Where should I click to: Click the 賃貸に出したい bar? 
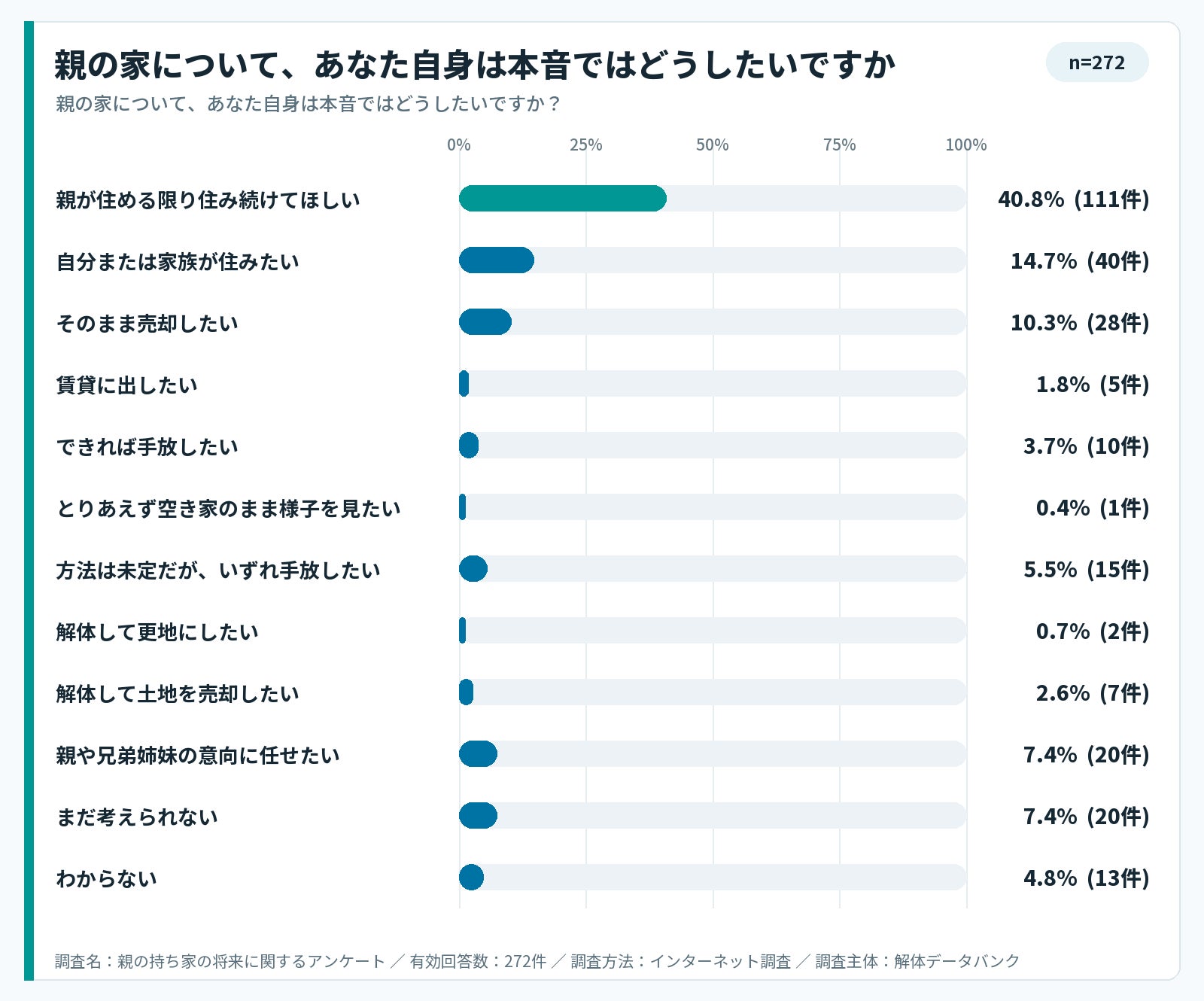[x=464, y=384]
